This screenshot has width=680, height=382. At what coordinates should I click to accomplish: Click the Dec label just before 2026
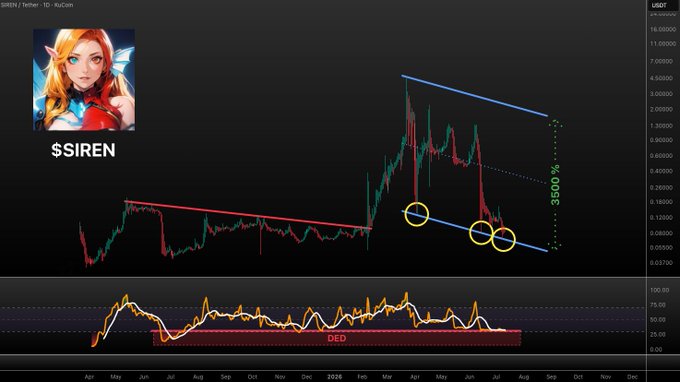click(307, 377)
